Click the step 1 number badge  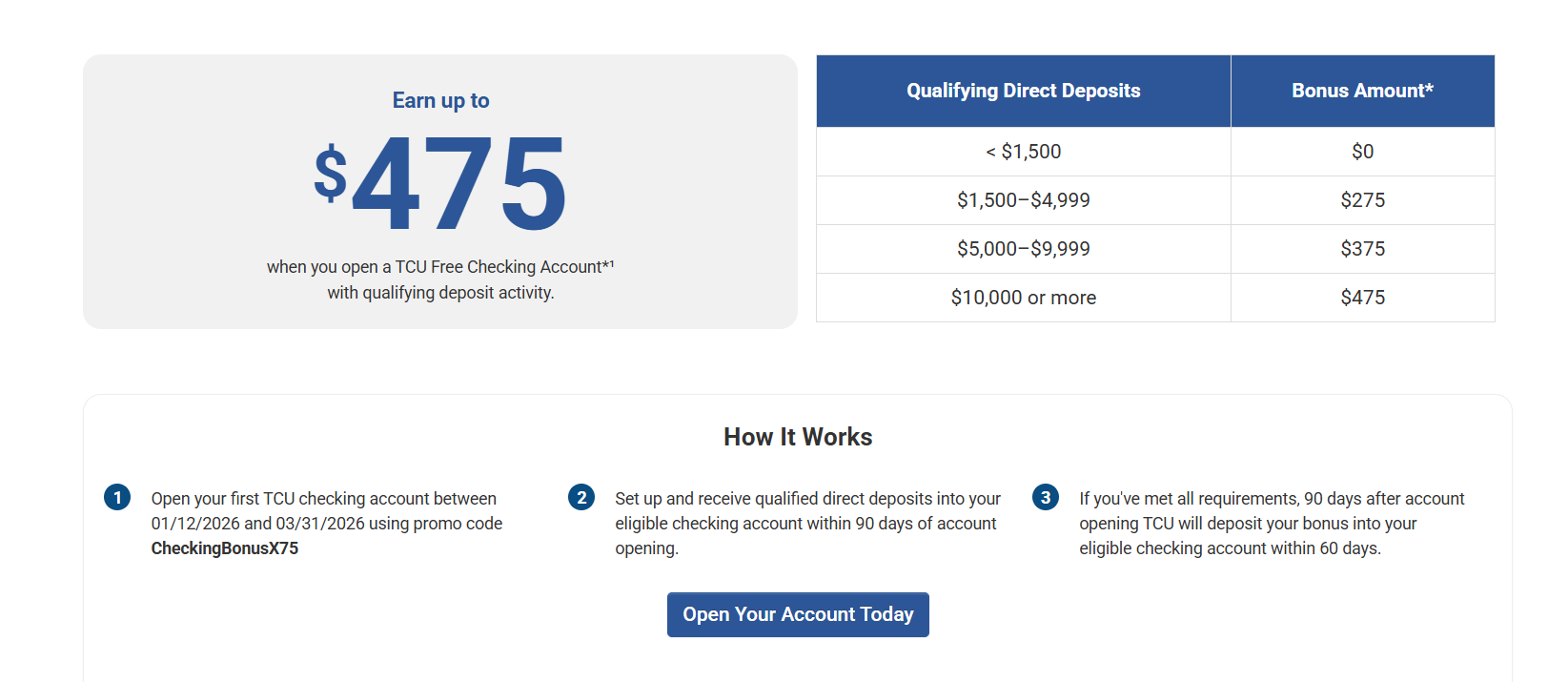pos(117,497)
